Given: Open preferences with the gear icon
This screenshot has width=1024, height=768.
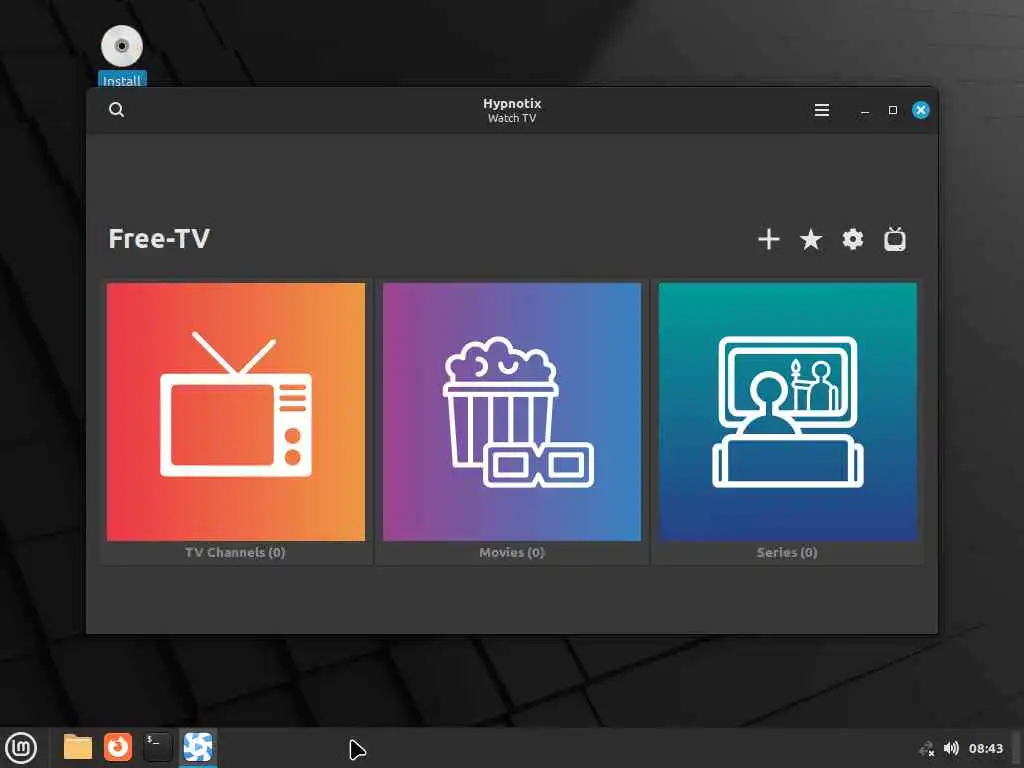Looking at the screenshot, I should click(852, 239).
